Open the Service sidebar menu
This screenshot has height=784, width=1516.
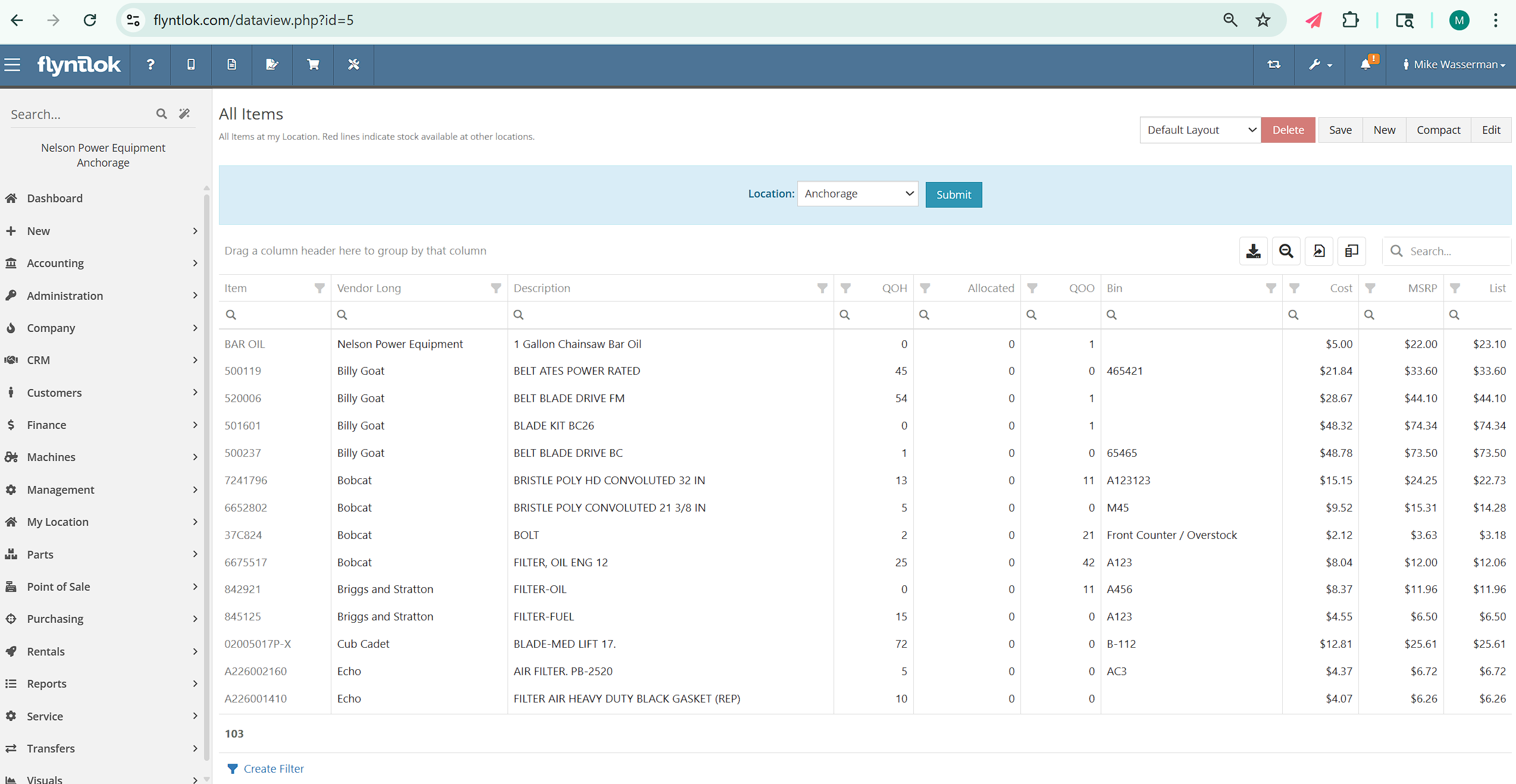coord(101,716)
